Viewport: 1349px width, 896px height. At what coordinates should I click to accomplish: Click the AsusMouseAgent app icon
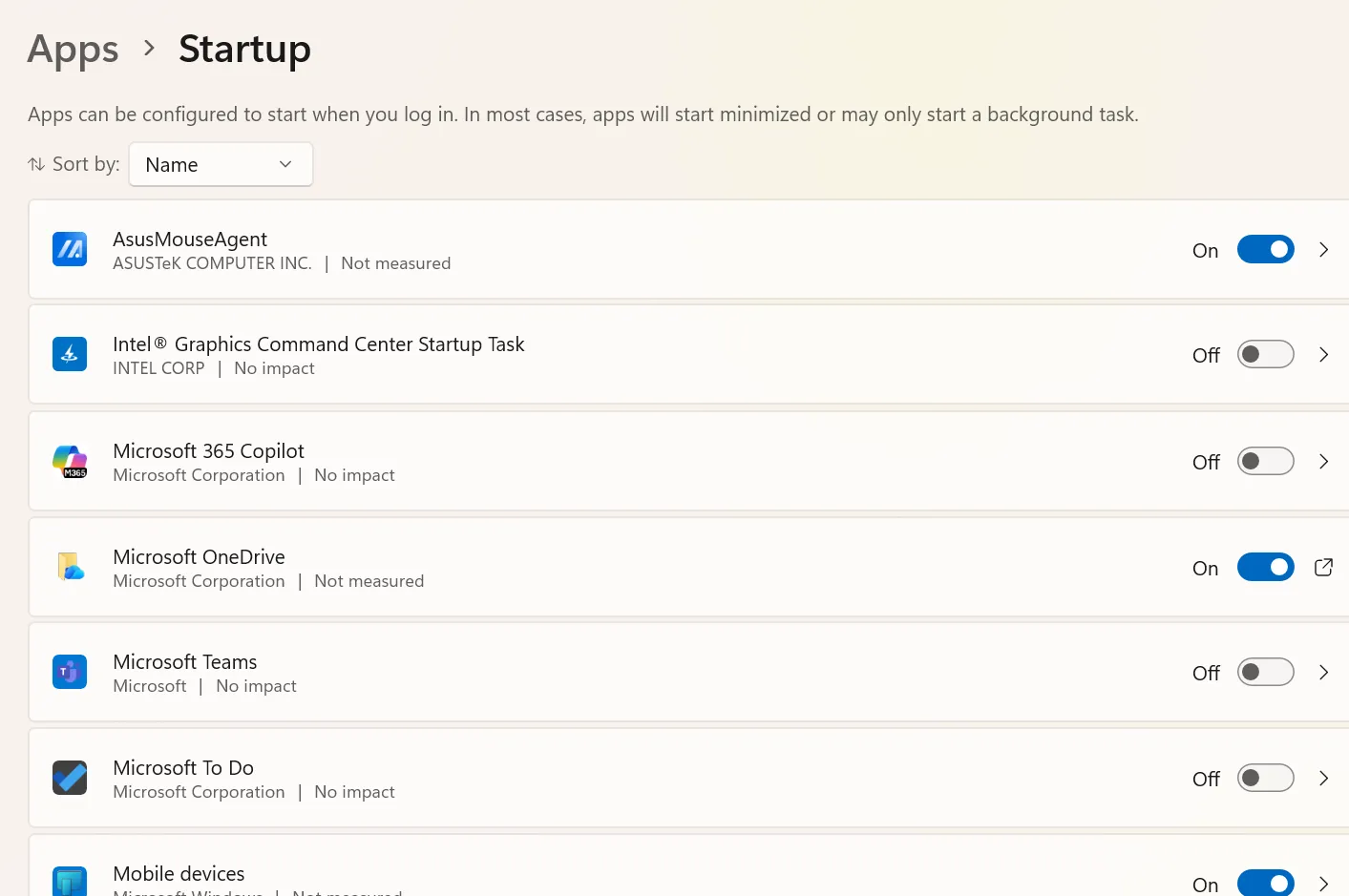pos(70,249)
